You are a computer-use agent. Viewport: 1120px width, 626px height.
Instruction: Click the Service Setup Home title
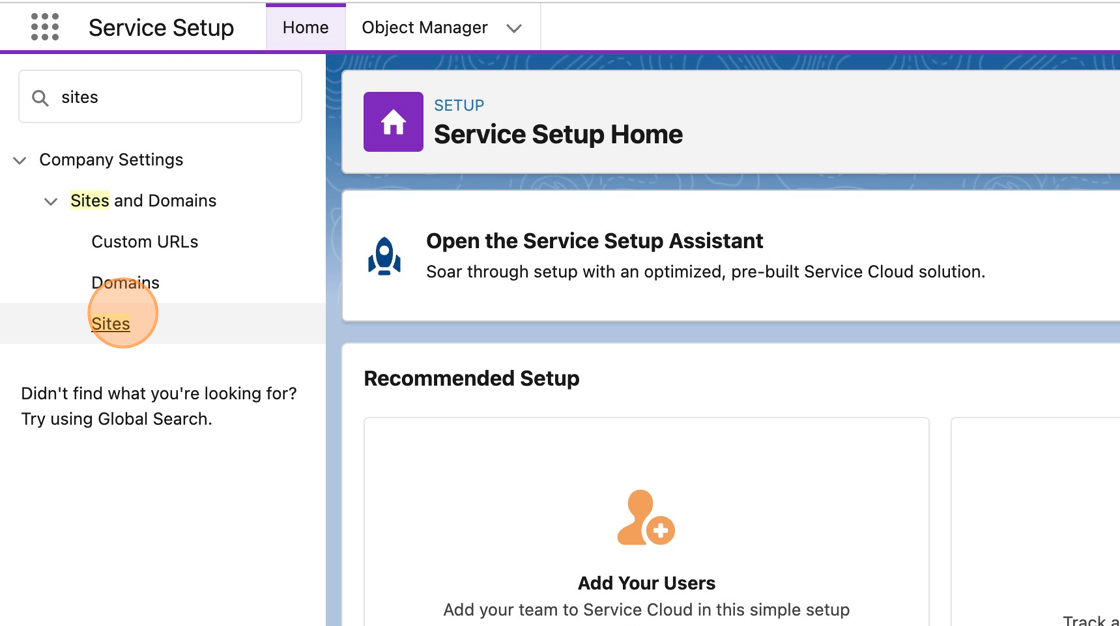pyautogui.click(x=558, y=134)
